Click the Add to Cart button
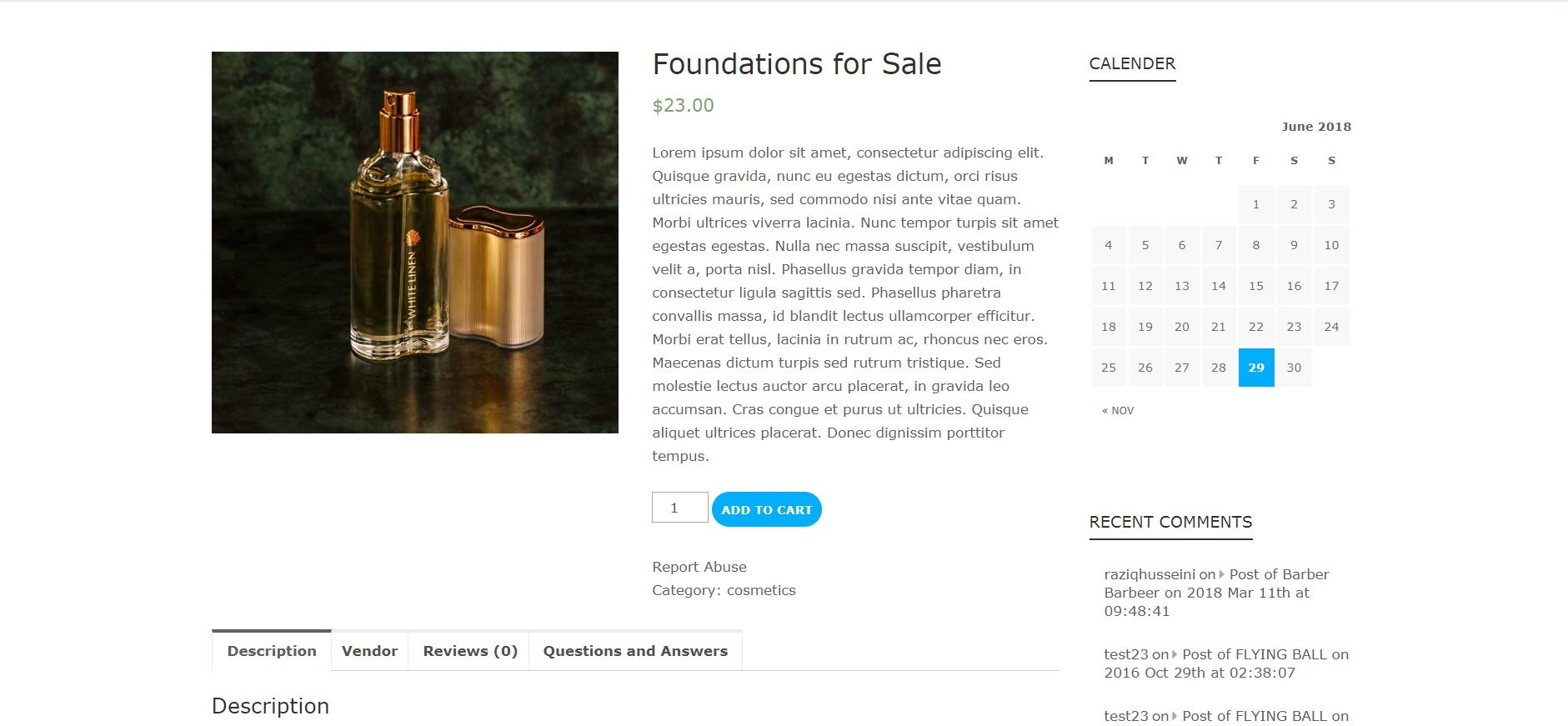 [766, 509]
